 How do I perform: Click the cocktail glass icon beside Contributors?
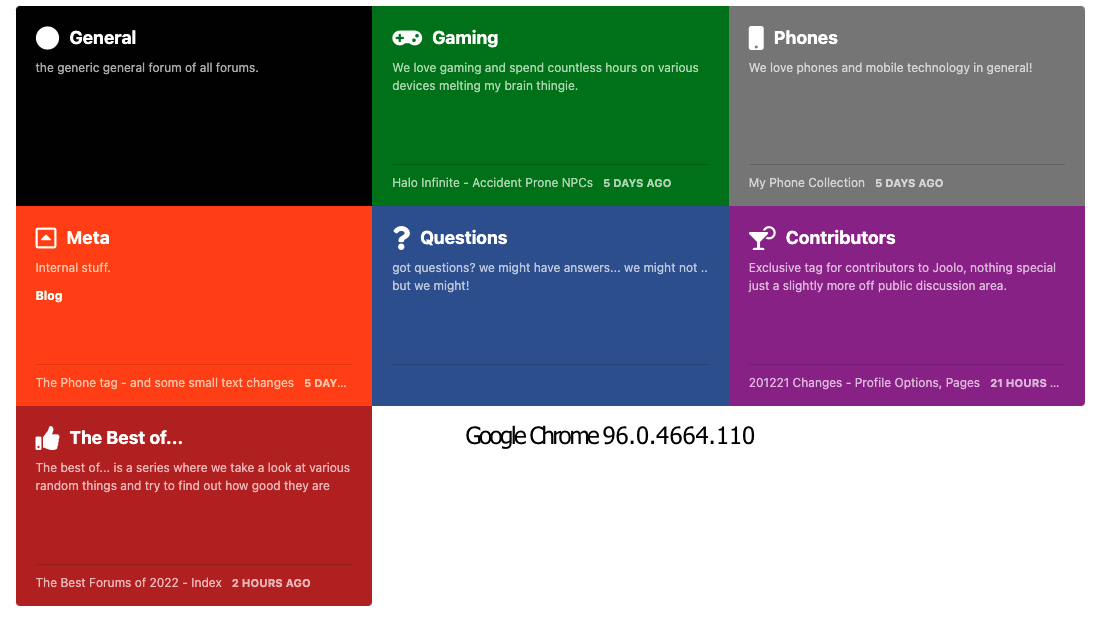click(x=761, y=238)
